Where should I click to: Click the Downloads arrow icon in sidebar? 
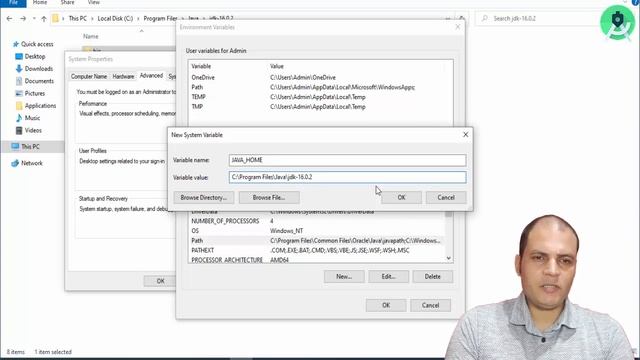point(19,69)
